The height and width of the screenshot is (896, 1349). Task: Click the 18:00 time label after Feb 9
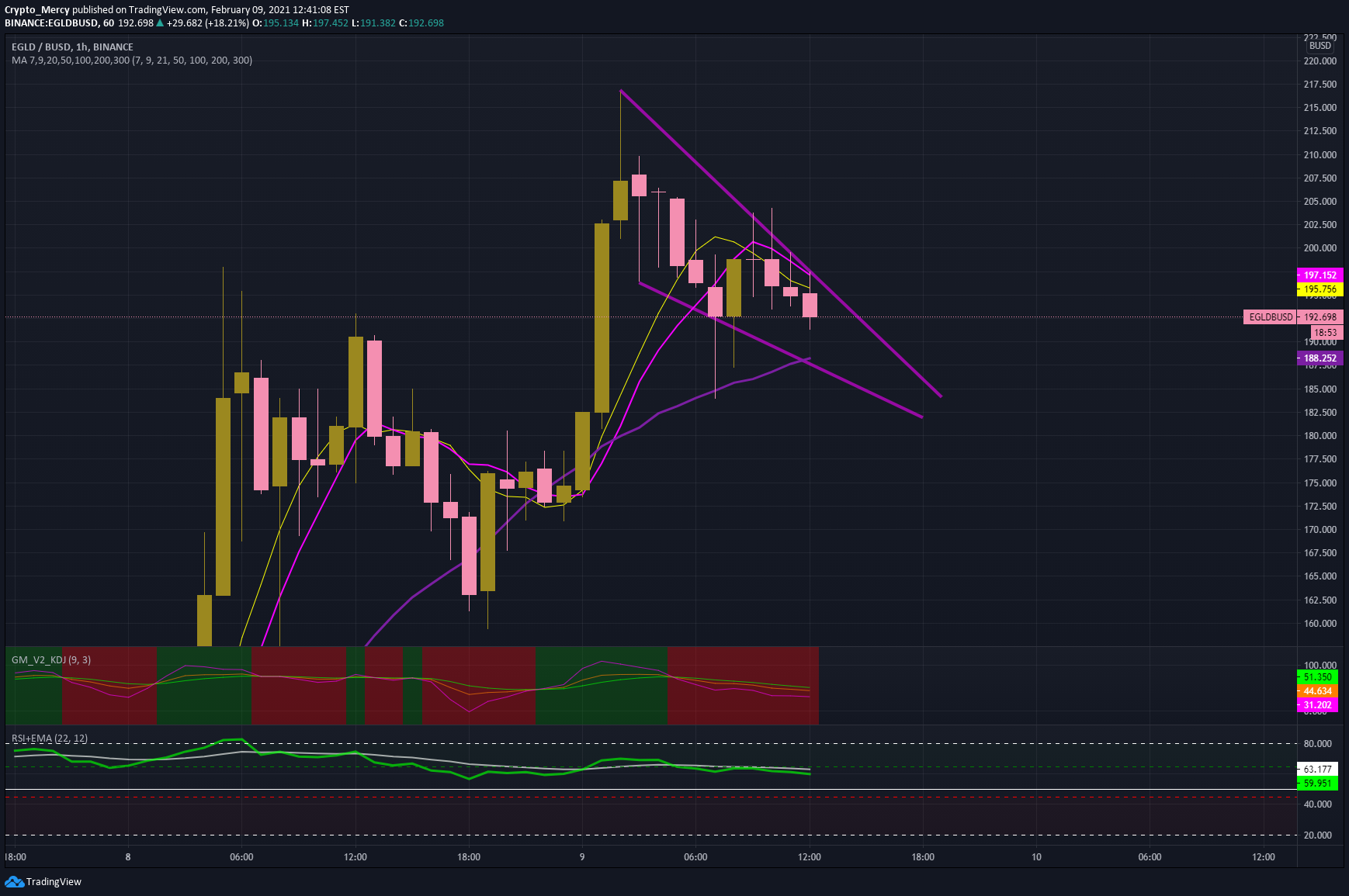pos(923,856)
